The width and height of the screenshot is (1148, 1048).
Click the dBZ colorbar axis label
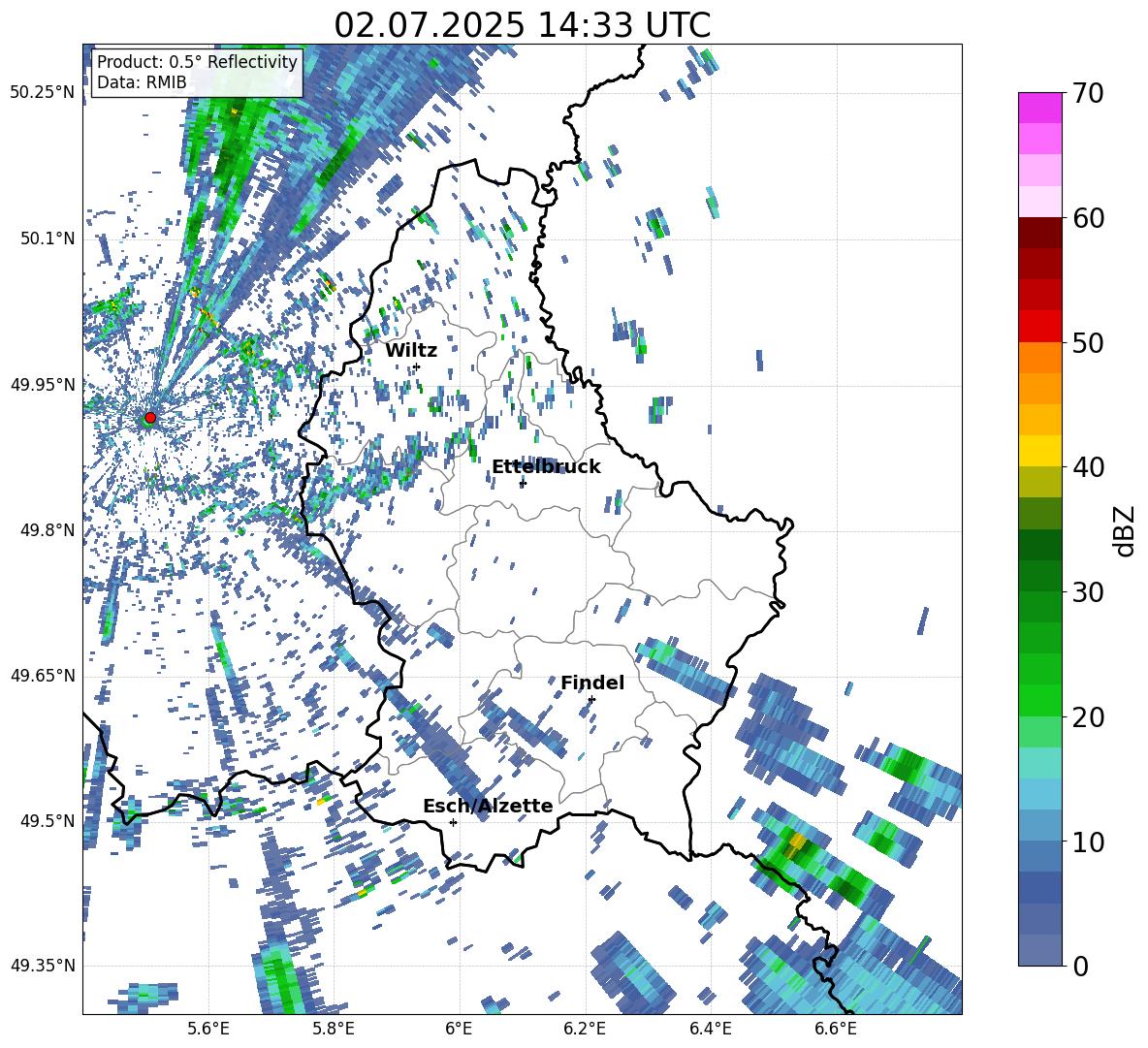click(1123, 530)
